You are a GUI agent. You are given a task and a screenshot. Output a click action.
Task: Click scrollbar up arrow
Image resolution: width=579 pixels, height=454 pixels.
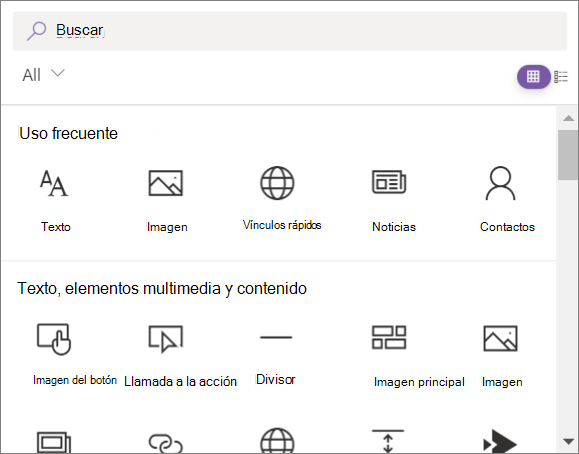(568, 118)
